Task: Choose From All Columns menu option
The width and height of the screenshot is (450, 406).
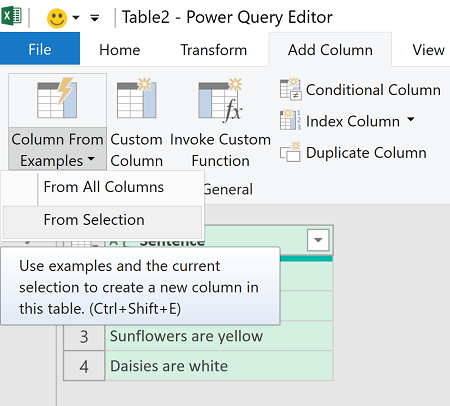Action: pos(103,187)
